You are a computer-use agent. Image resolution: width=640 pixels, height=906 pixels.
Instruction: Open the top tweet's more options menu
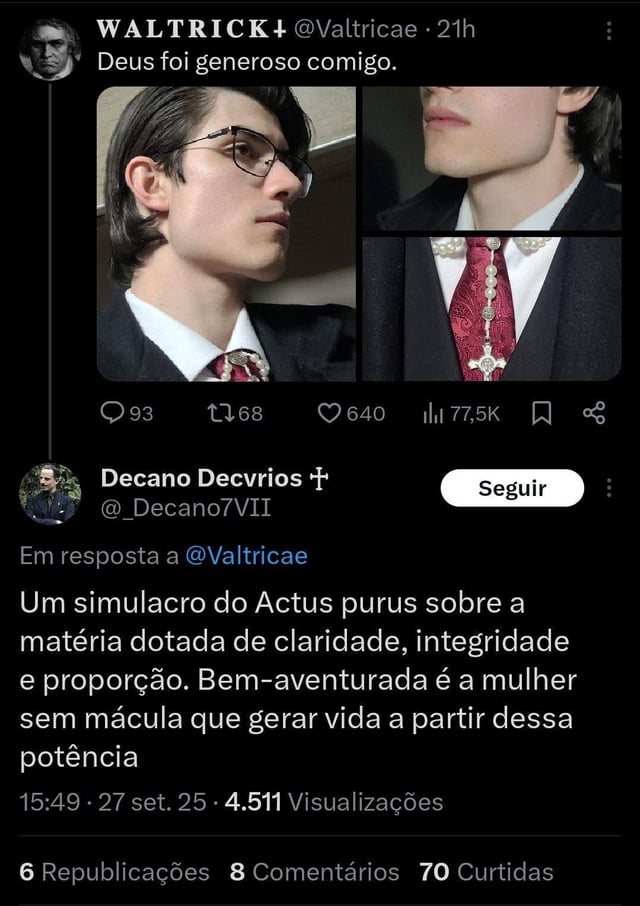tap(608, 31)
